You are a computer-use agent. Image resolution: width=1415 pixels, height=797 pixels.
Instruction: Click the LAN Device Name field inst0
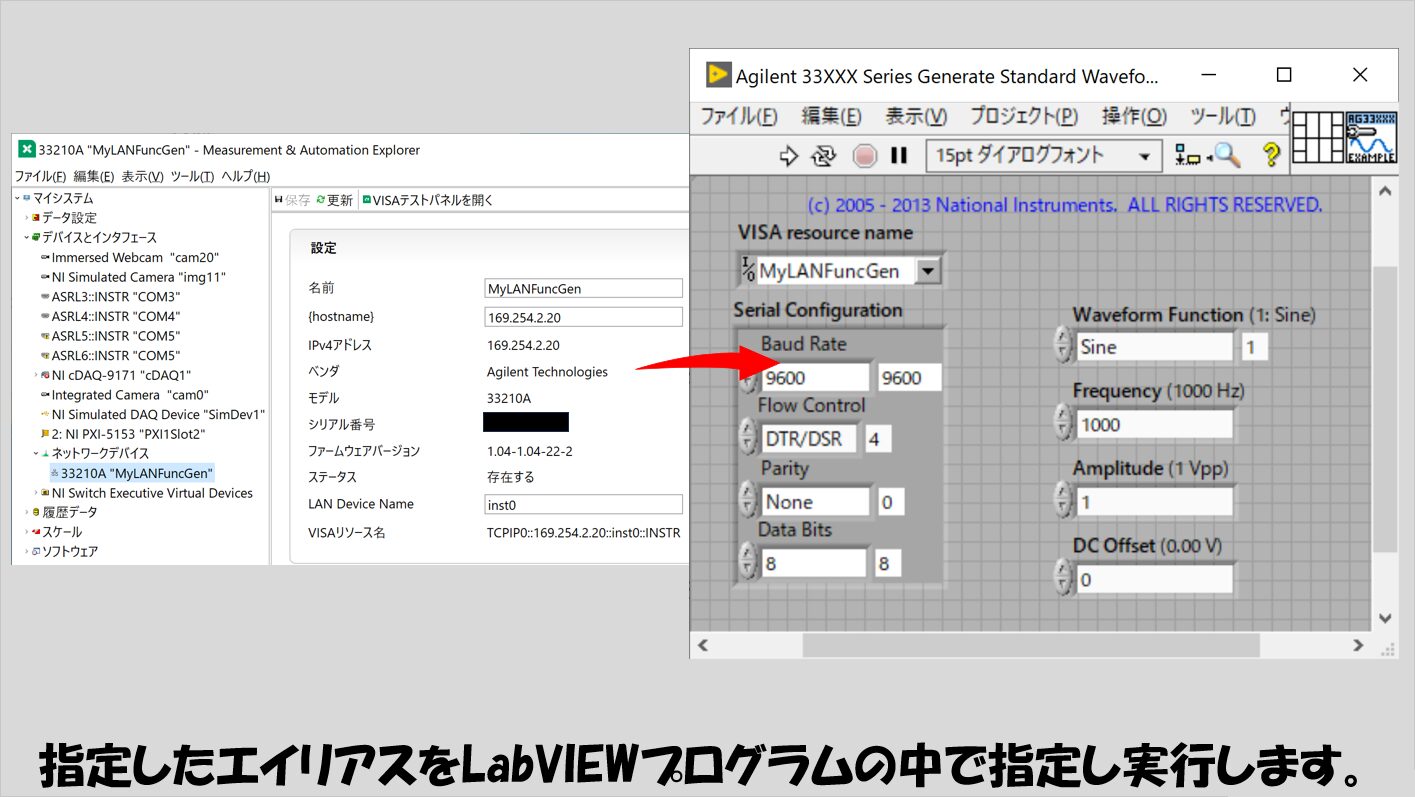583,504
